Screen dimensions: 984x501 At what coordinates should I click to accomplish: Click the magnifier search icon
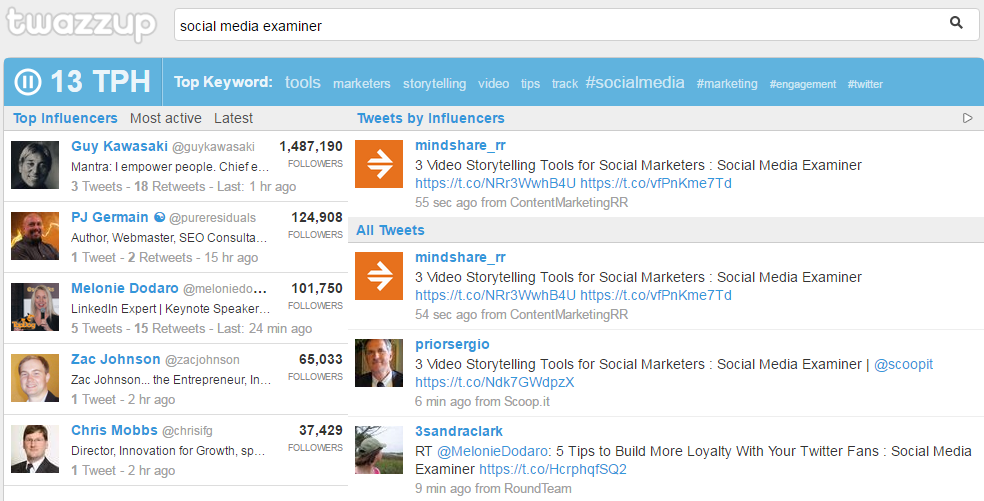pyautogui.click(x=956, y=23)
